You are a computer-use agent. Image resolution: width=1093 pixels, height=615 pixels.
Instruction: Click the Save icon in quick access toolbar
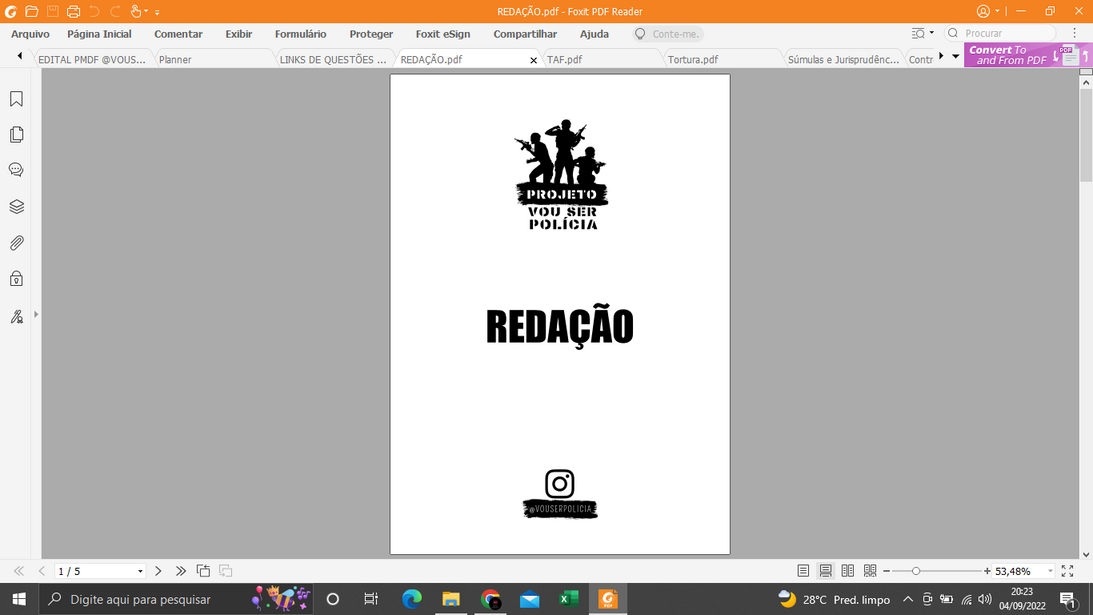pos(52,11)
